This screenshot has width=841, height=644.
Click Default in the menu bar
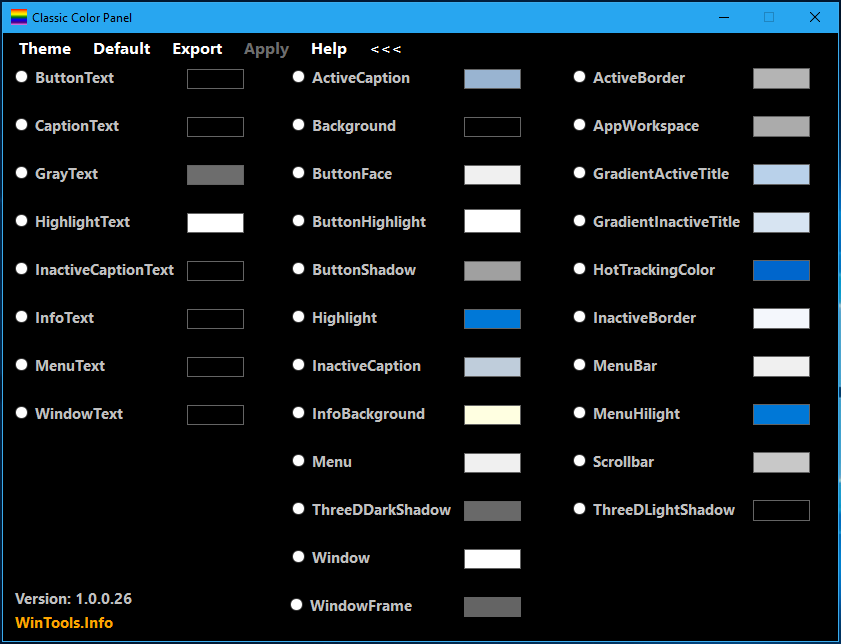(122, 49)
